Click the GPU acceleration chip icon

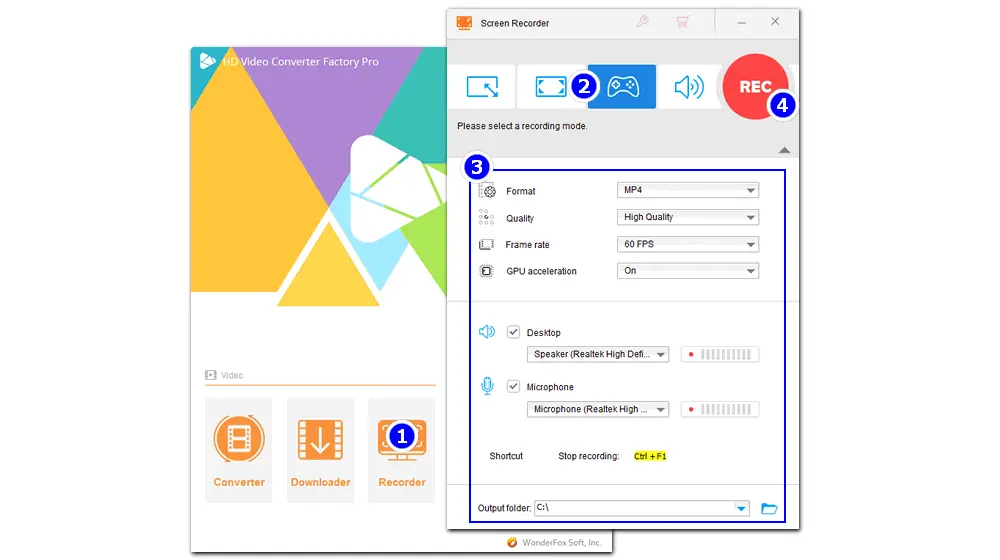486,271
